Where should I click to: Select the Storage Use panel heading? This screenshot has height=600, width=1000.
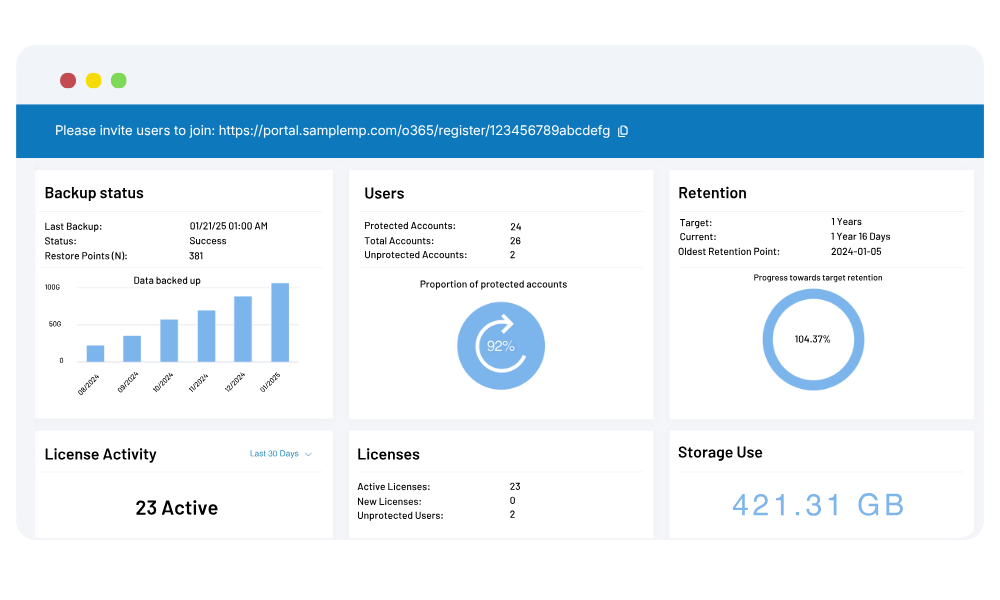[720, 453]
